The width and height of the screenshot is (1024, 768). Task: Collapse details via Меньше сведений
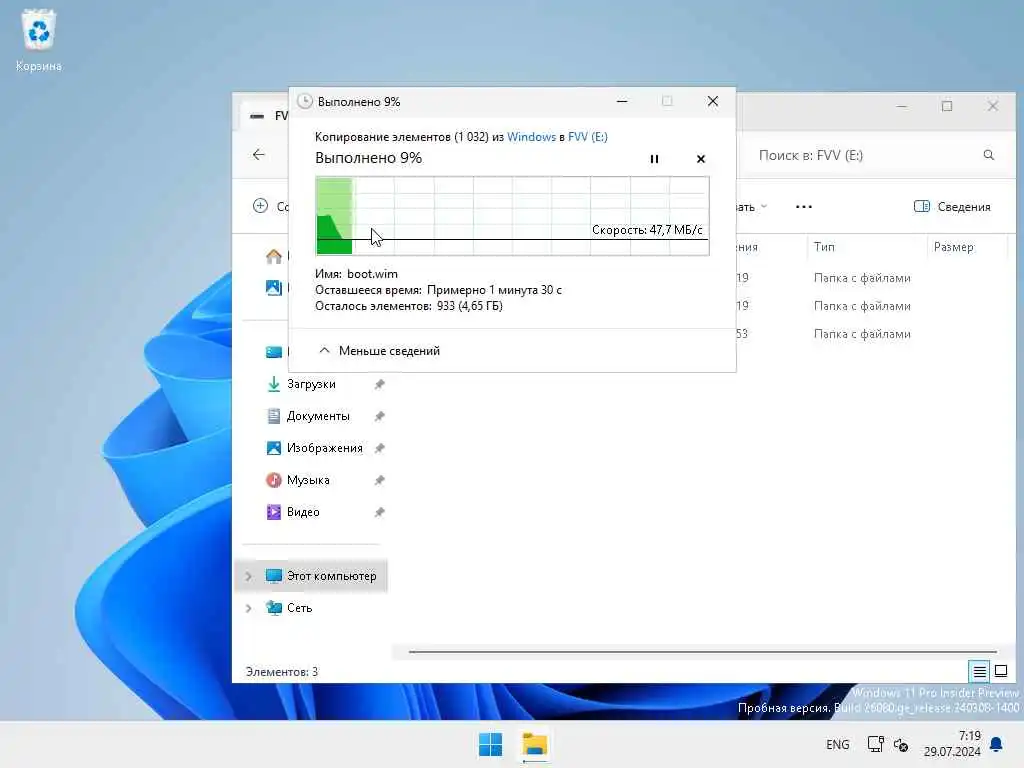click(379, 351)
